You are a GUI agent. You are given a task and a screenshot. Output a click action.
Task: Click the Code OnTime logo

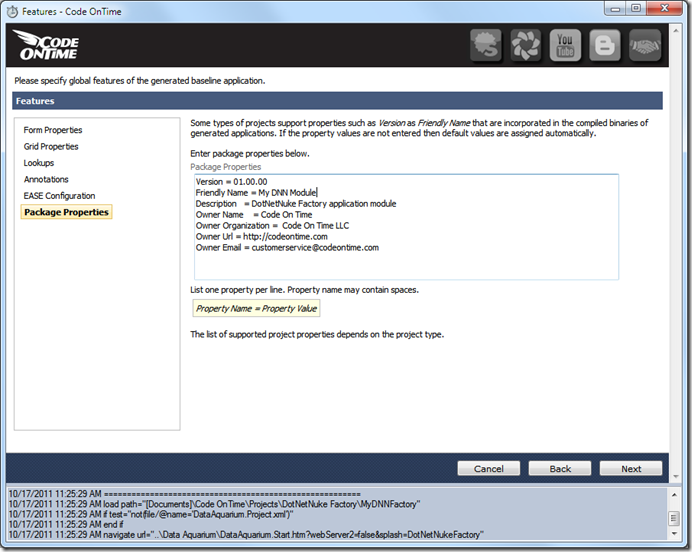46,45
